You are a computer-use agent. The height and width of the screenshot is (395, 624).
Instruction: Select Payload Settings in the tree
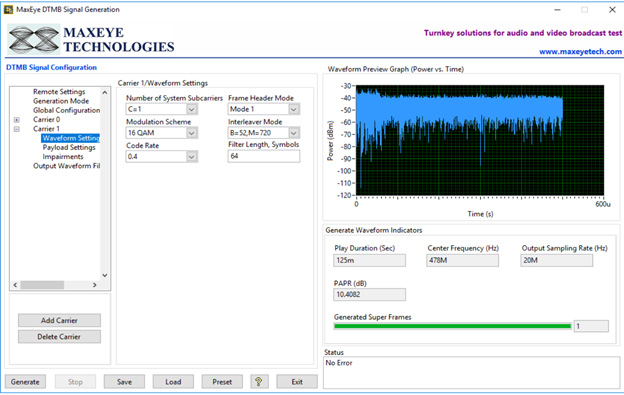pos(69,147)
